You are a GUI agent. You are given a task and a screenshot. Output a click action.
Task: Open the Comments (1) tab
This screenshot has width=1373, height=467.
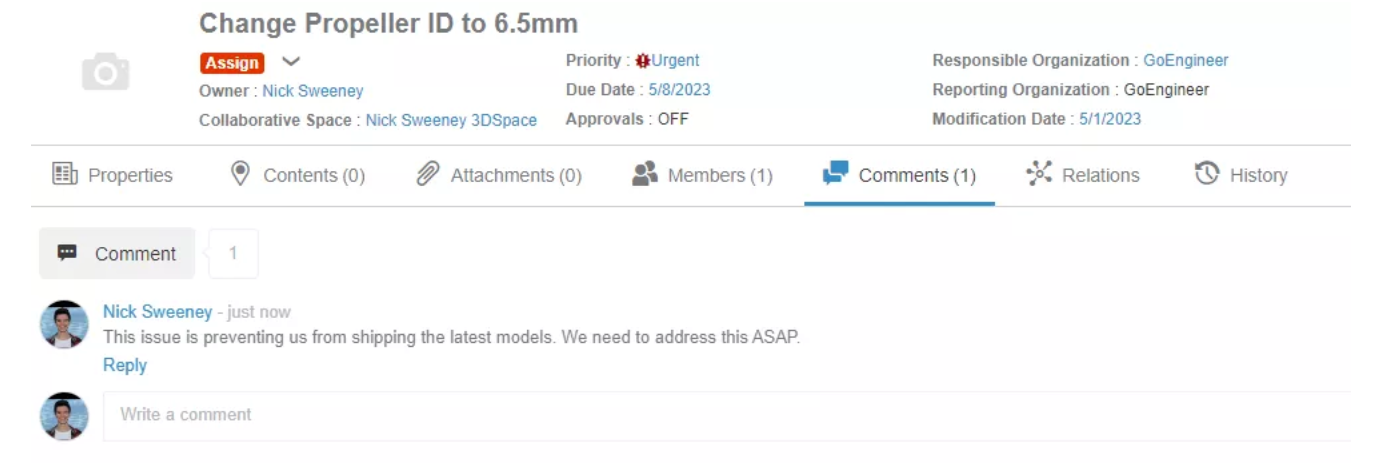(x=899, y=175)
